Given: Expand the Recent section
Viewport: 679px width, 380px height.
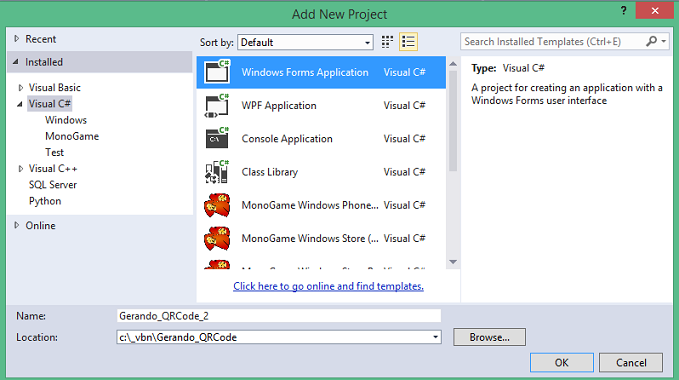Looking at the screenshot, I should click(x=16, y=39).
